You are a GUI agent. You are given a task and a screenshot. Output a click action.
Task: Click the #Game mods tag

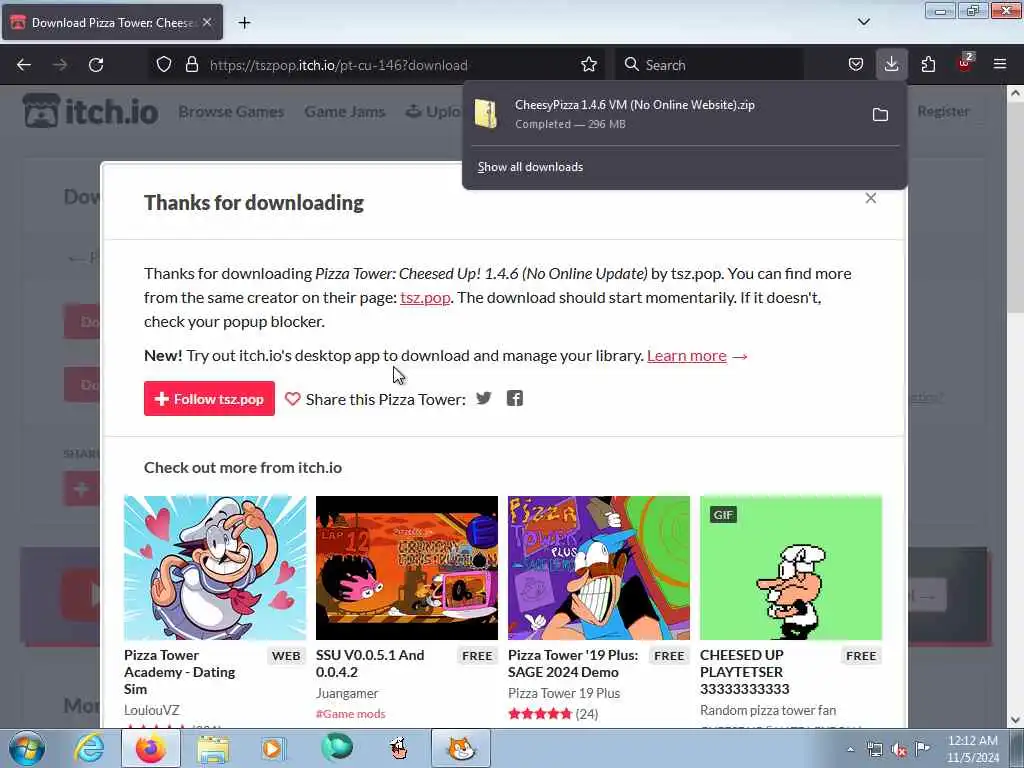tap(351, 714)
